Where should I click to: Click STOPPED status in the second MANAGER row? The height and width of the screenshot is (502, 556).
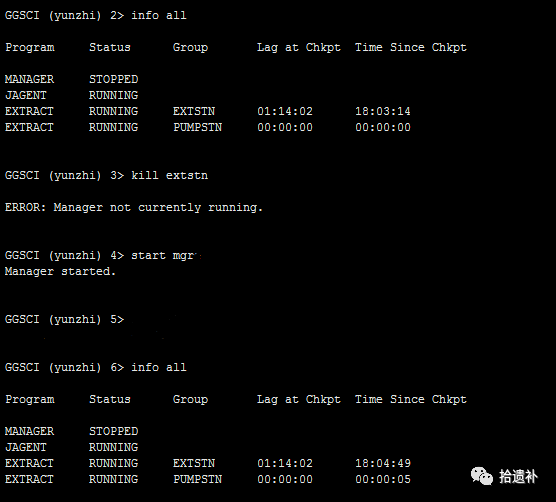(113, 431)
